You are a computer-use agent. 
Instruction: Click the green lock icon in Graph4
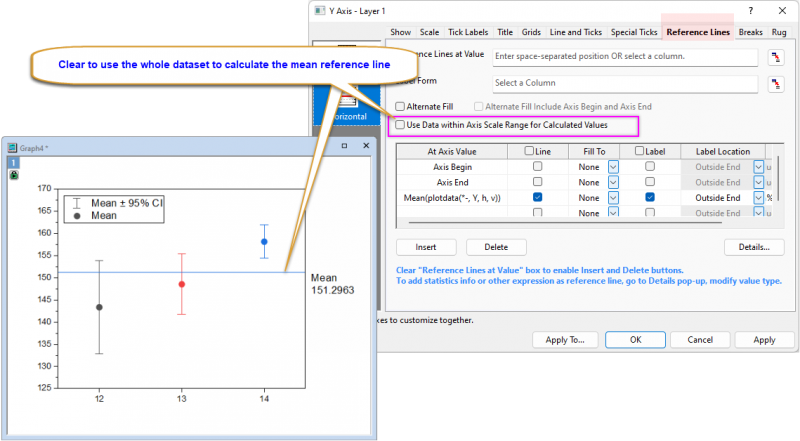(x=14, y=175)
